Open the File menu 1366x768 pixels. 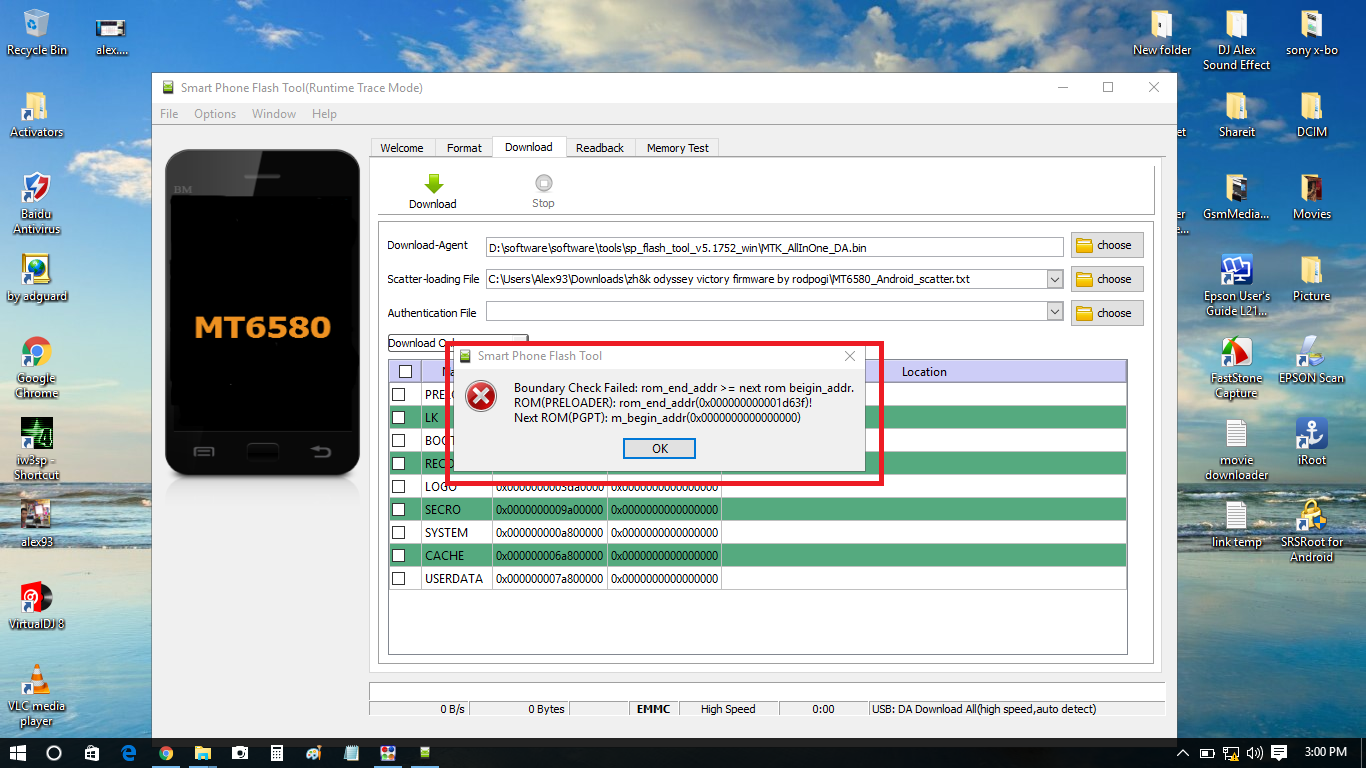[169, 114]
